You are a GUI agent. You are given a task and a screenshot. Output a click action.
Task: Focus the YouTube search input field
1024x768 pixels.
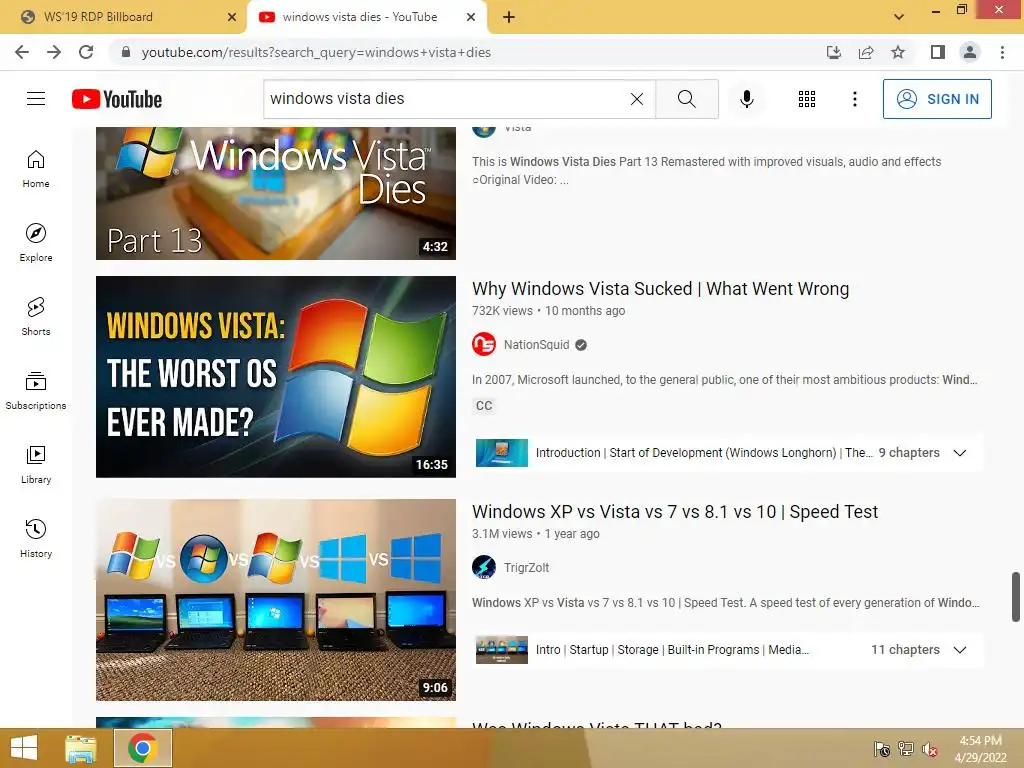447,99
